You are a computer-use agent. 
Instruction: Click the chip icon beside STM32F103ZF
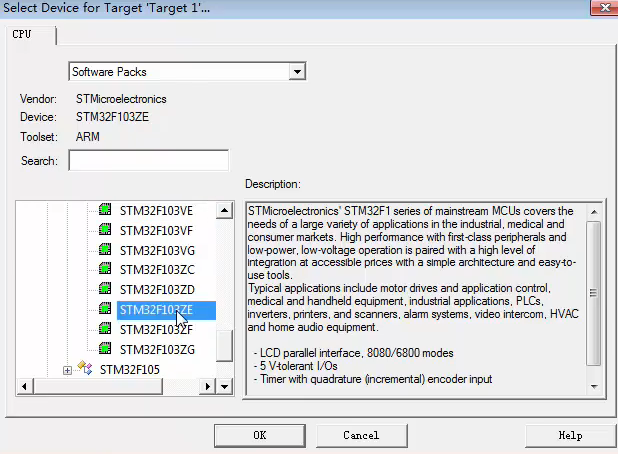105,328
